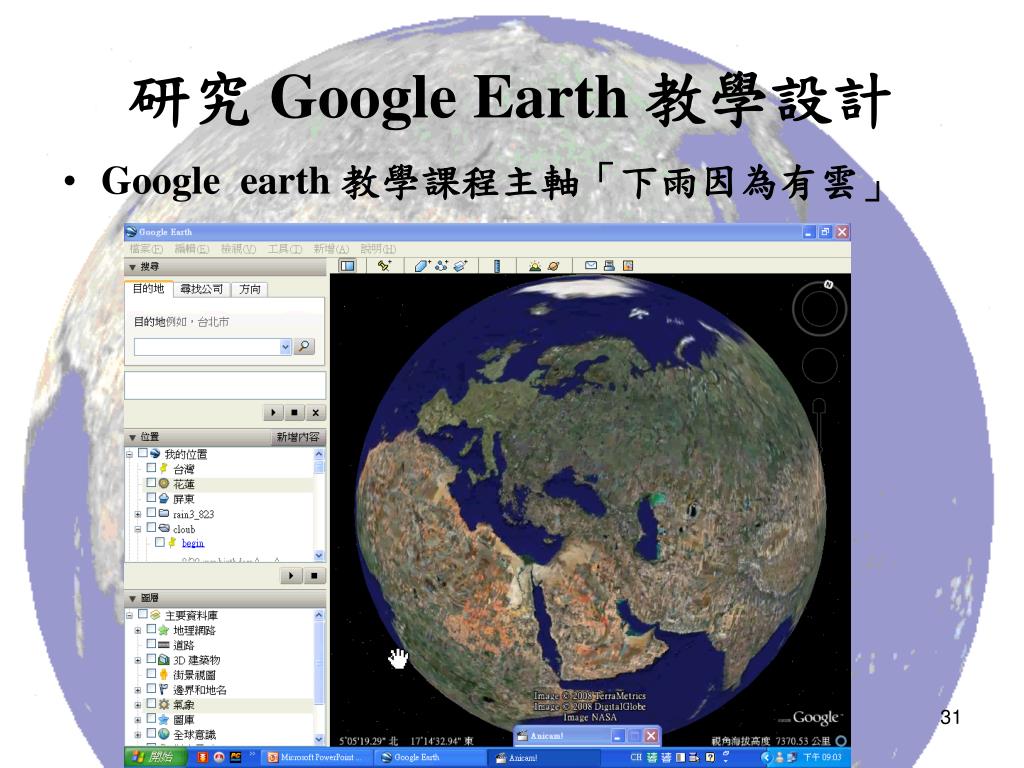Click the north compass navigation ring
This screenshot has height=768, width=1024.
[820, 309]
